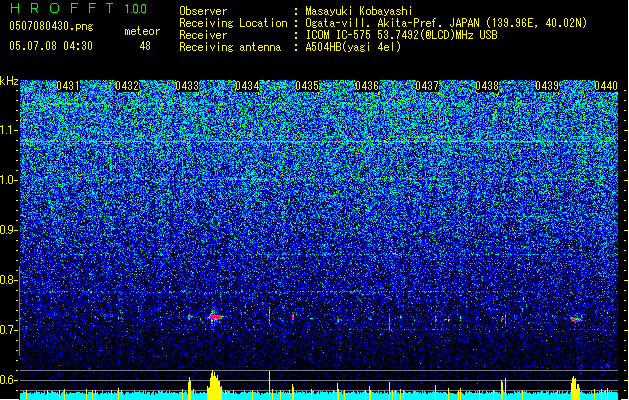Click the 0438 time marker
Image resolution: width=629 pixels, height=400 pixels.
tap(487, 86)
